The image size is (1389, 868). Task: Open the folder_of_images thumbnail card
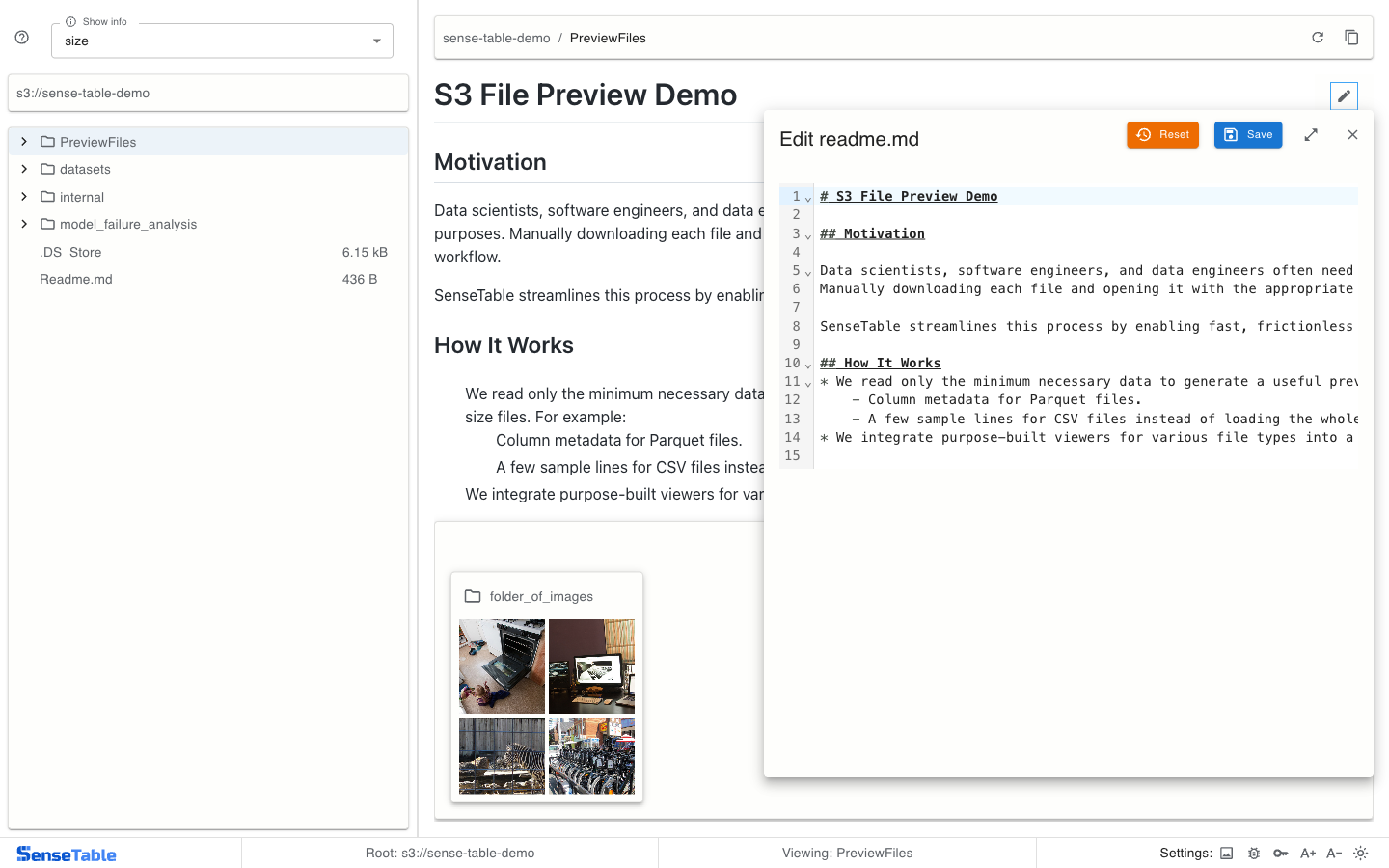click(x=547, y=687)
